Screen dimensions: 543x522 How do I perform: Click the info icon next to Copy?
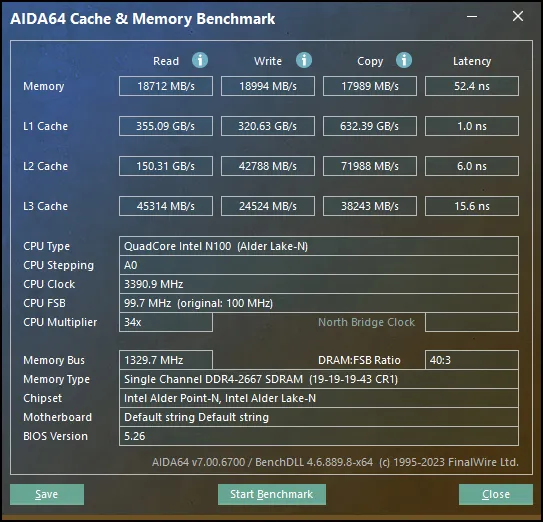tap(404, 60)
